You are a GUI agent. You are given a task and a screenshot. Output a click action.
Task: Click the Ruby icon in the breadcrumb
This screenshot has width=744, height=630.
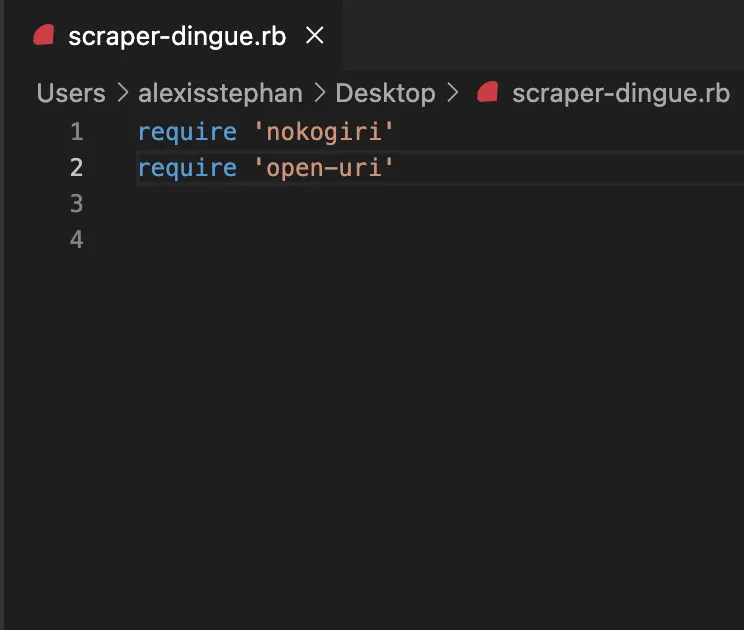point(487,92)
